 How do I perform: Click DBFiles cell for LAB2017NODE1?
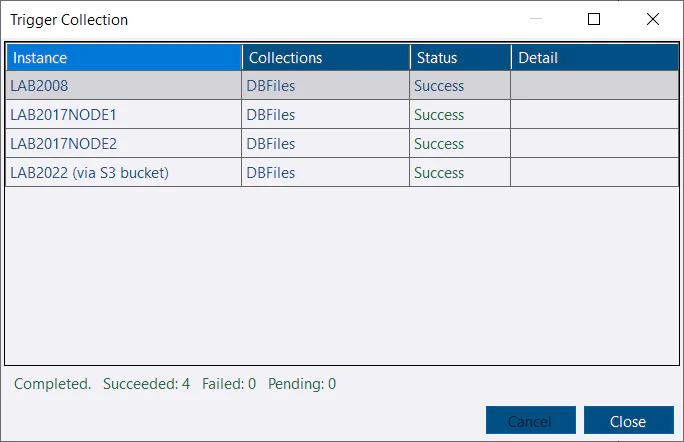[325, 114]
